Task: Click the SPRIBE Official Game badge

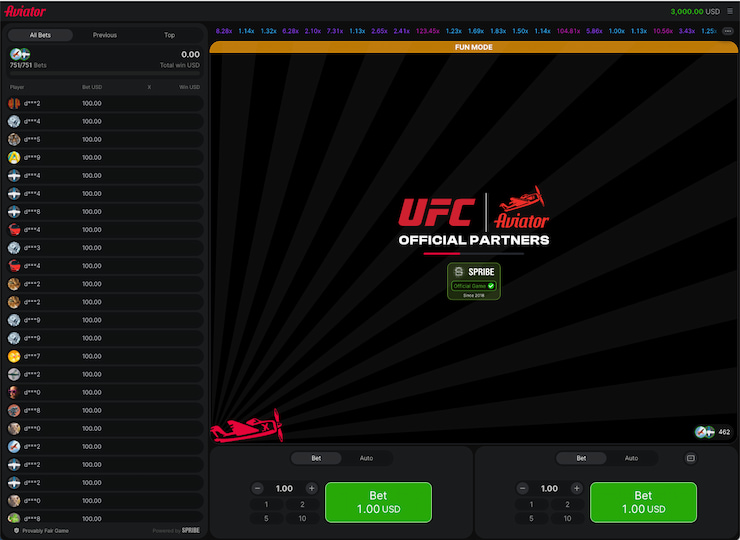Action: (x=474, y=281)
